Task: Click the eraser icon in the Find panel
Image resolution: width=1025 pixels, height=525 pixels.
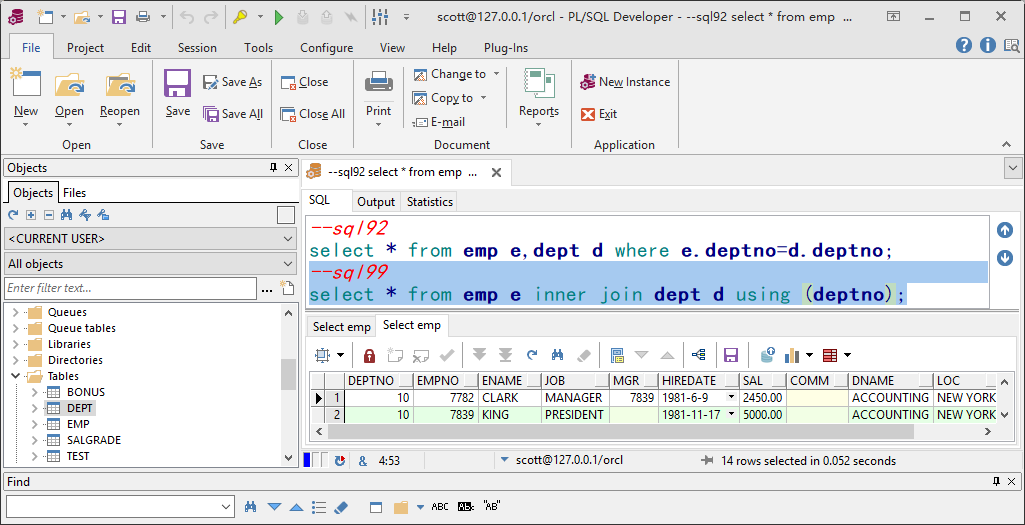Action: (x=341, y=507)
